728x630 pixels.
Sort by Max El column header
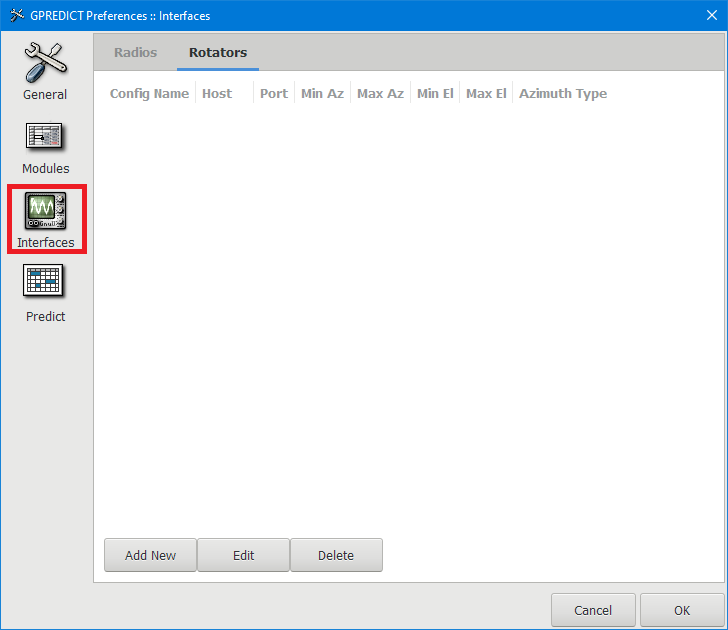coord(486,93)
